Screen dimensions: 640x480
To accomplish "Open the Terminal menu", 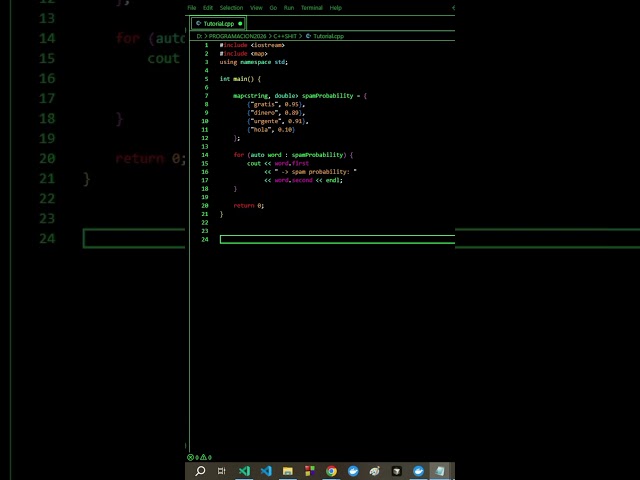I will pyautogui.click(x=311, y=8).
